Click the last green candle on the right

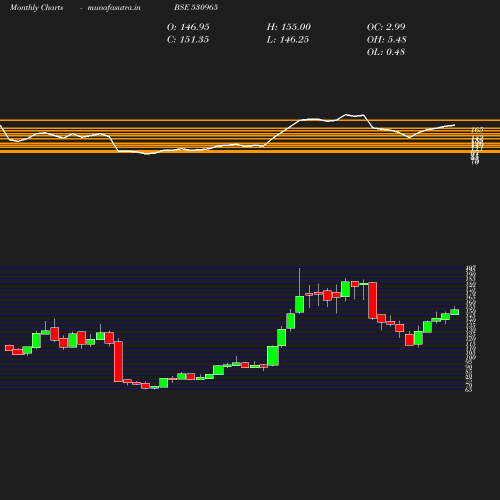click(x=455, y=312)
